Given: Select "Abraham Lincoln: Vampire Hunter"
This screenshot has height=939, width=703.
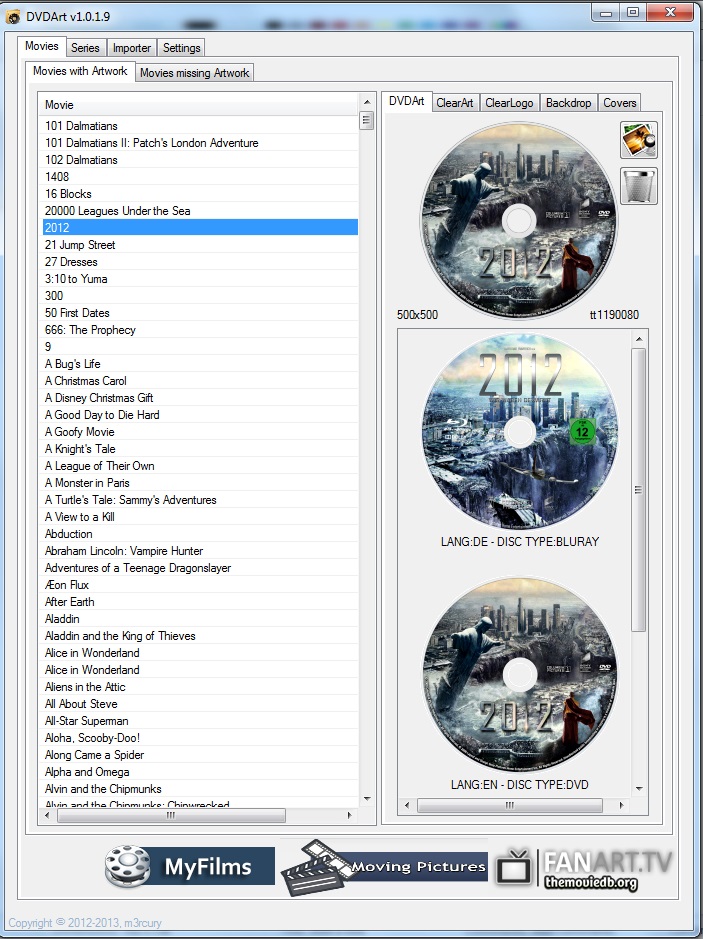Looking at the screenshot, I should 201,550.
